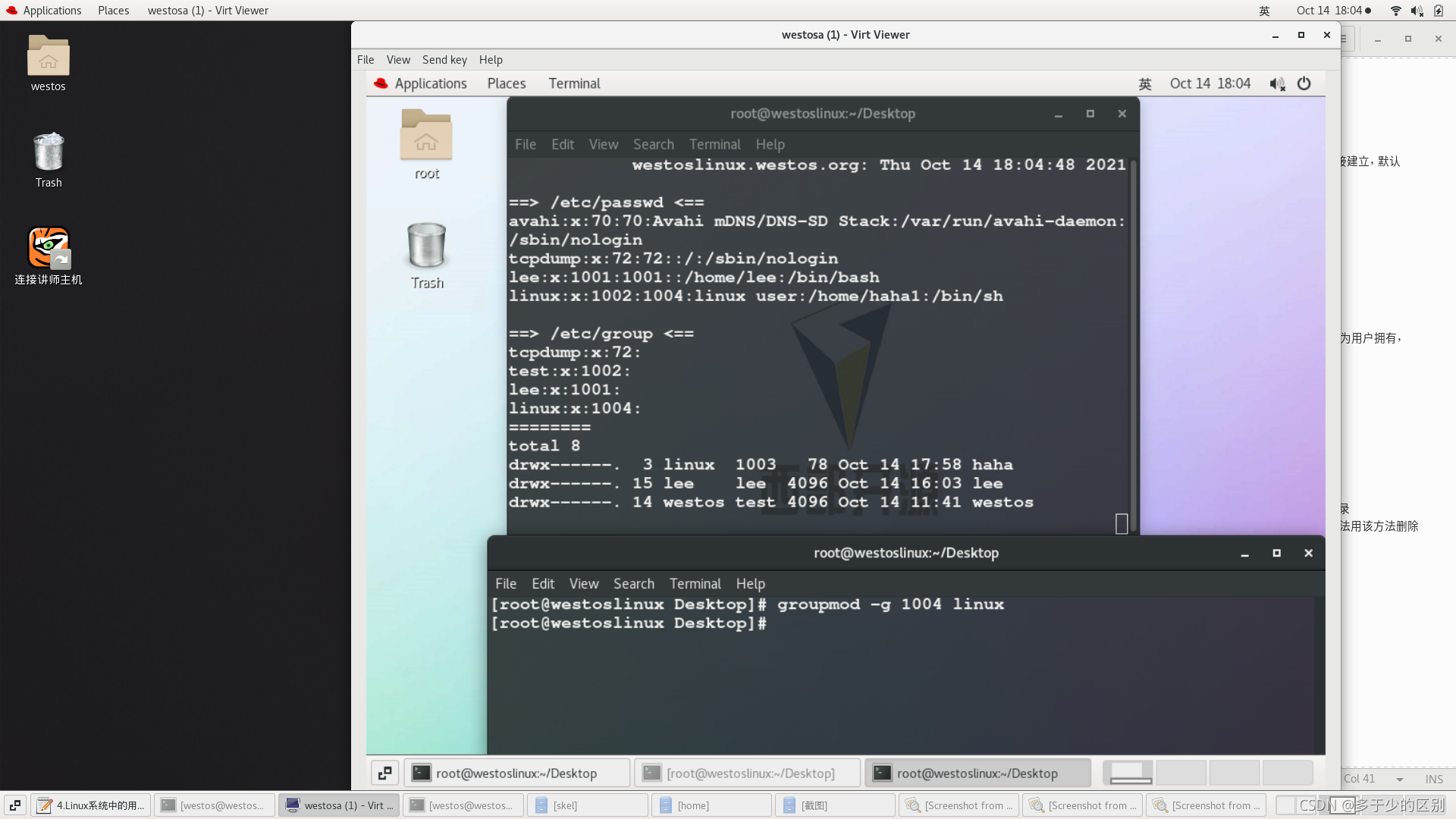Click the VM show-desktop taskbar icon
The image size is (1456, 819).
pos(385,773)
